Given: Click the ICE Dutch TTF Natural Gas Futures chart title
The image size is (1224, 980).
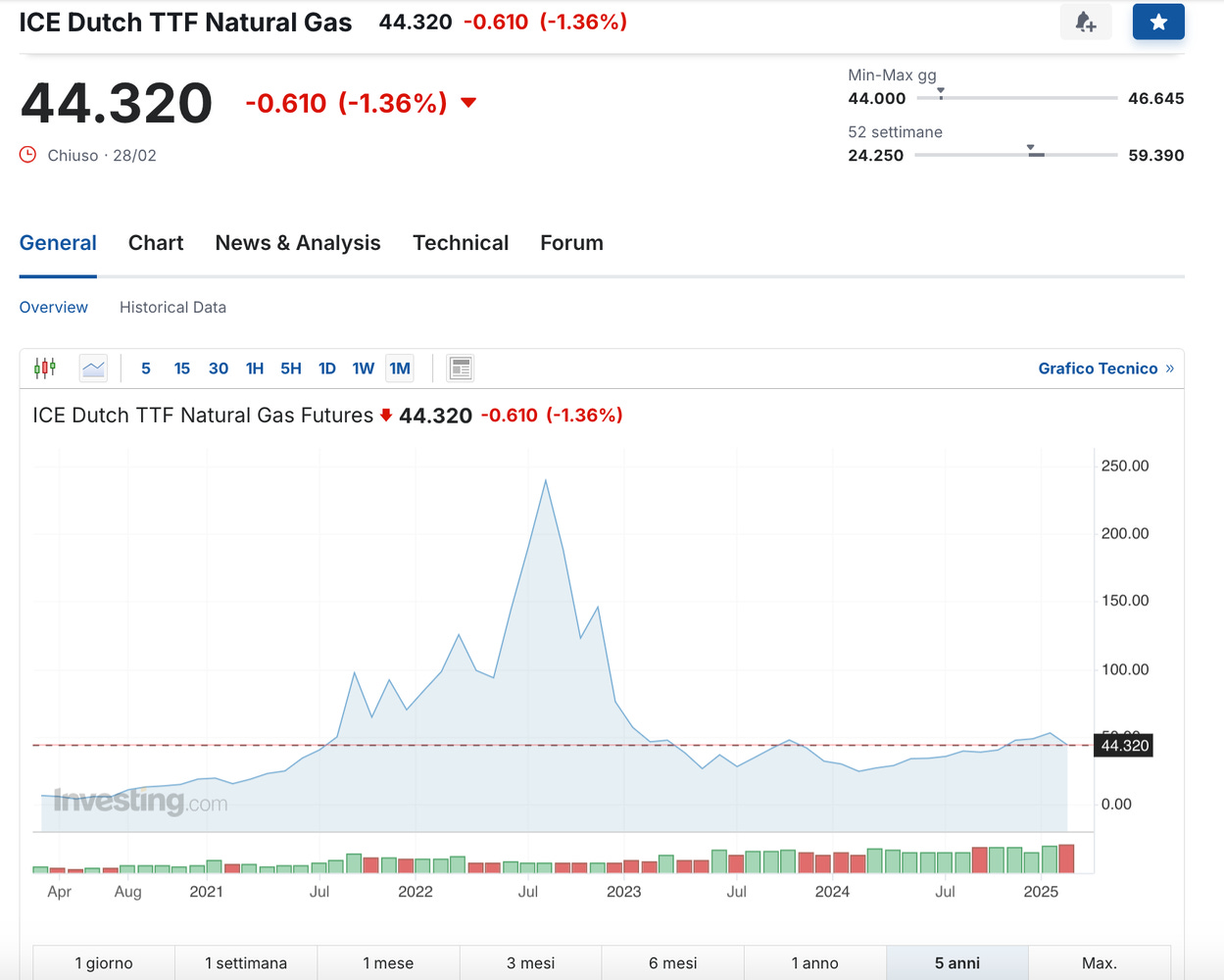Looking at the screenshot, I should point(203,416).
